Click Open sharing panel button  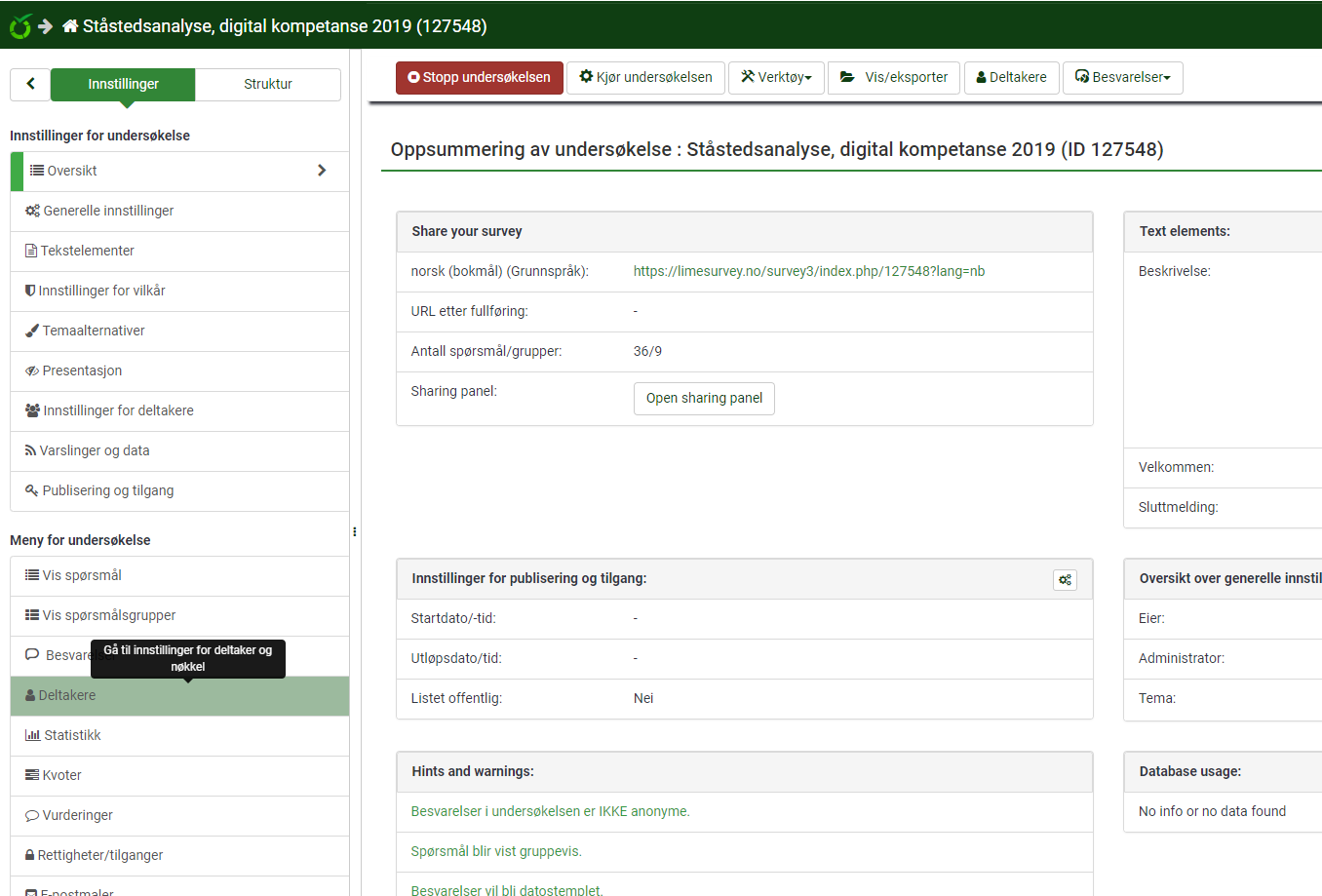(704, 398)
